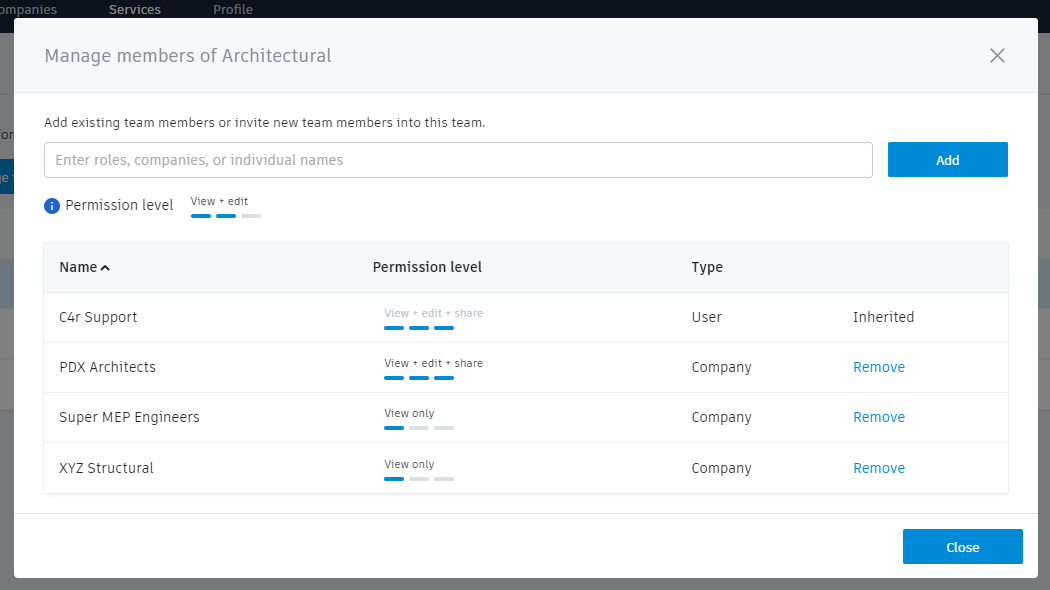Switch to the Profile tab
Viewport: 1050px width, 590px height.
233,9
